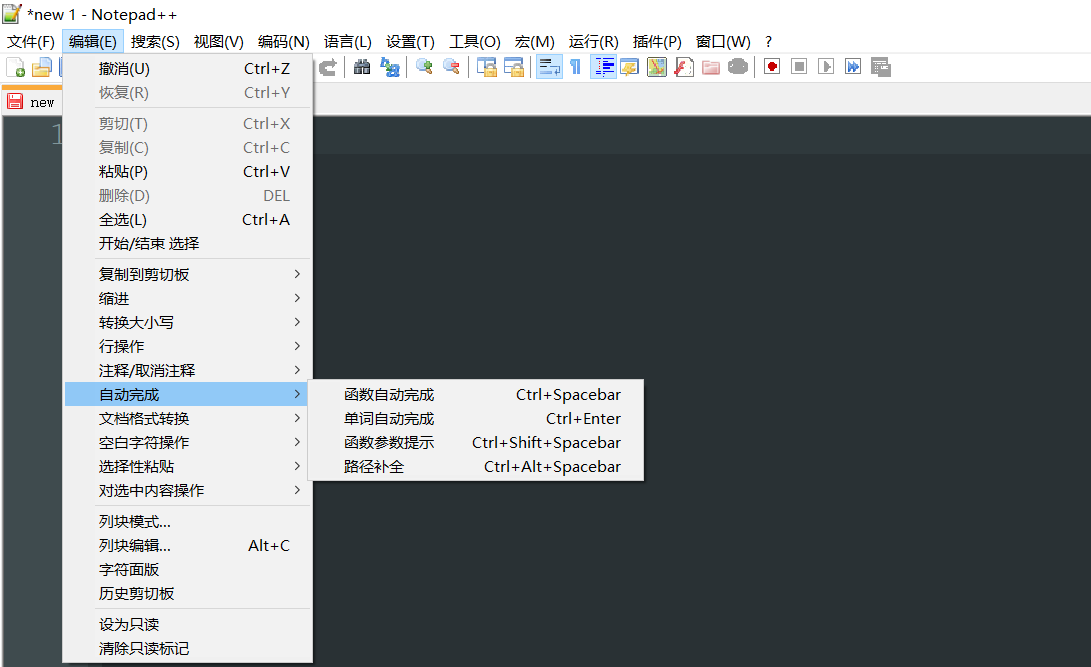Image resolution: width=1091 pixels, height=667 pixels.
Task: Expand the 对选中内容操作 submenu
Action: [187, 490]
